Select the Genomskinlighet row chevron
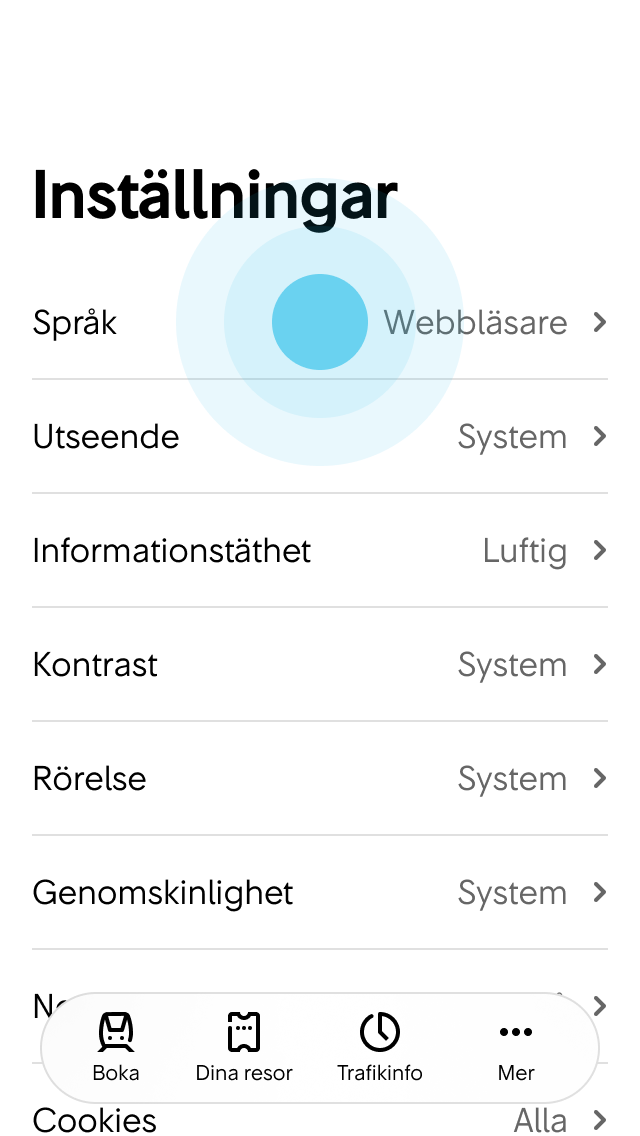The height and width of the screenshot is (1136, 640). [x=599, y=893]
